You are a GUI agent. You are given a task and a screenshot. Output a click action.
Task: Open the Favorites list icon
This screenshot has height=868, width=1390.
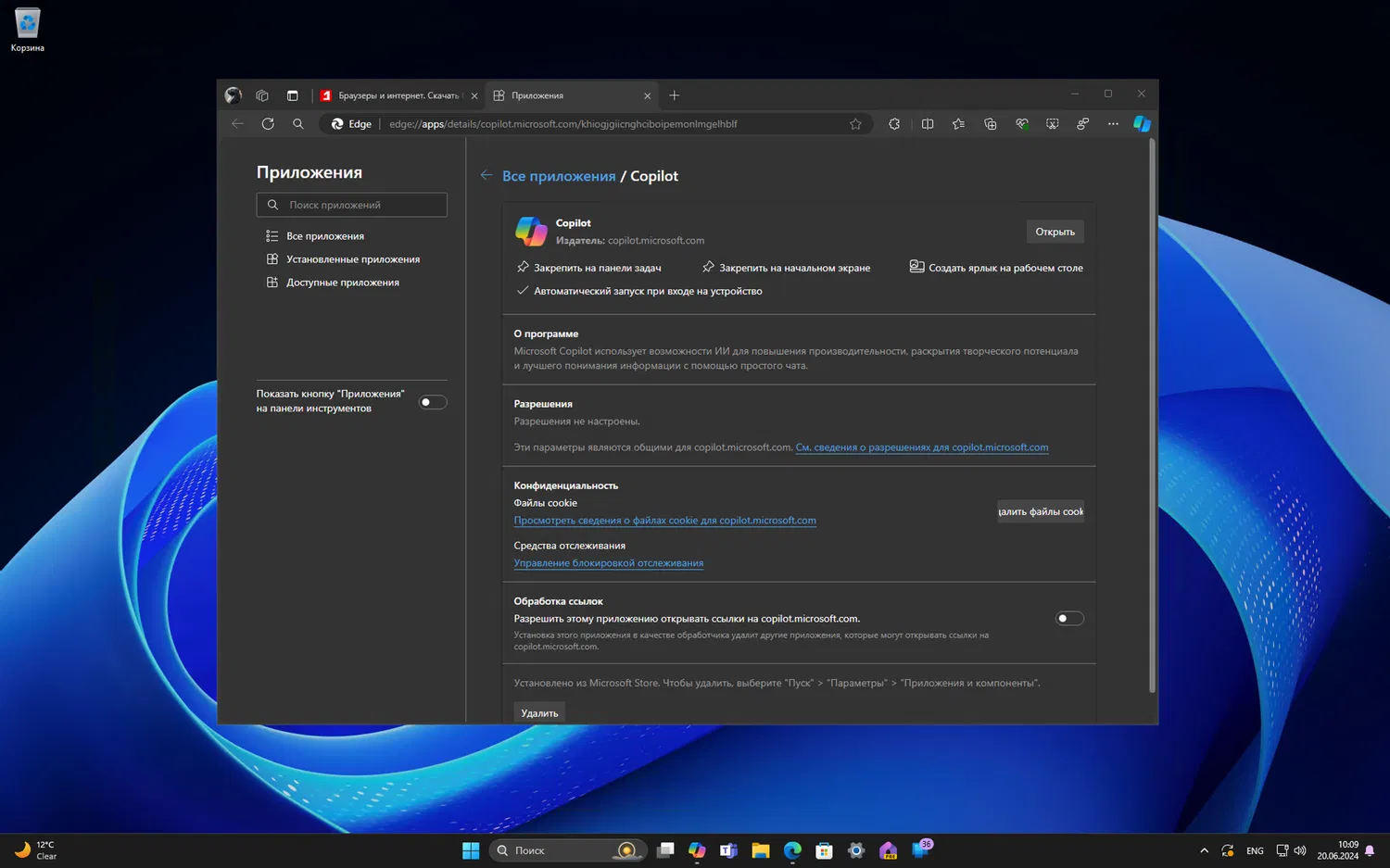click(x=958, y=124)
